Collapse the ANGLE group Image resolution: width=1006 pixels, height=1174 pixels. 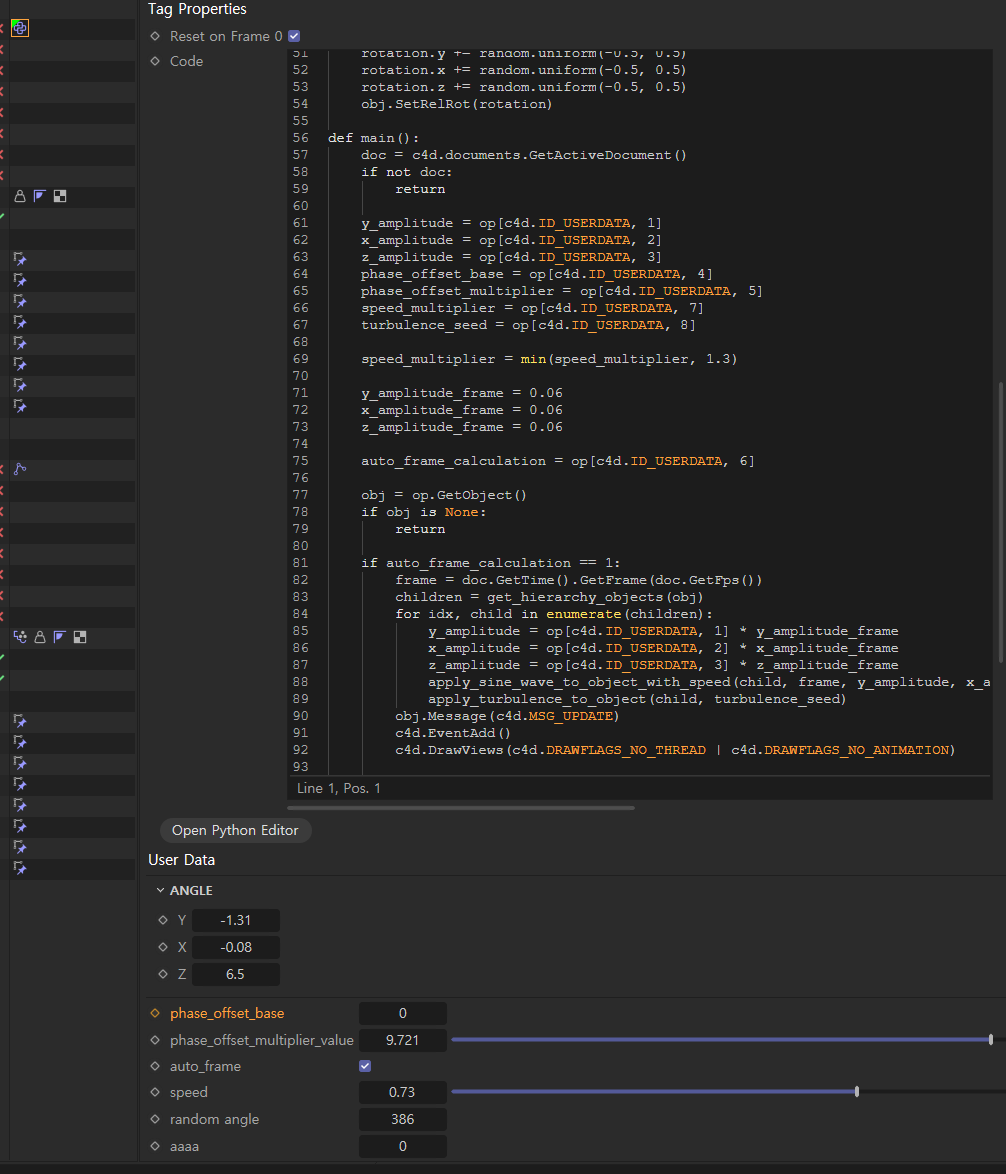(160, 890)
